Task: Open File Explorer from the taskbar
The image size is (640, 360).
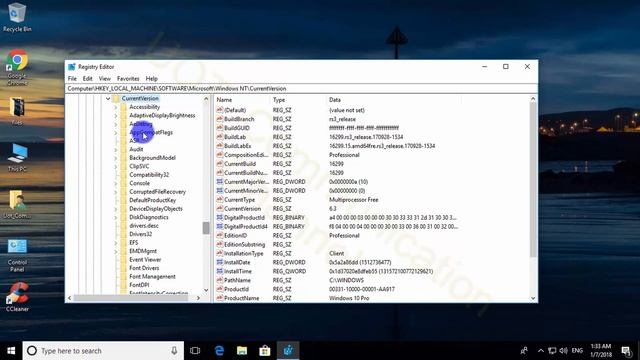Action: click(x=242, y=351)
